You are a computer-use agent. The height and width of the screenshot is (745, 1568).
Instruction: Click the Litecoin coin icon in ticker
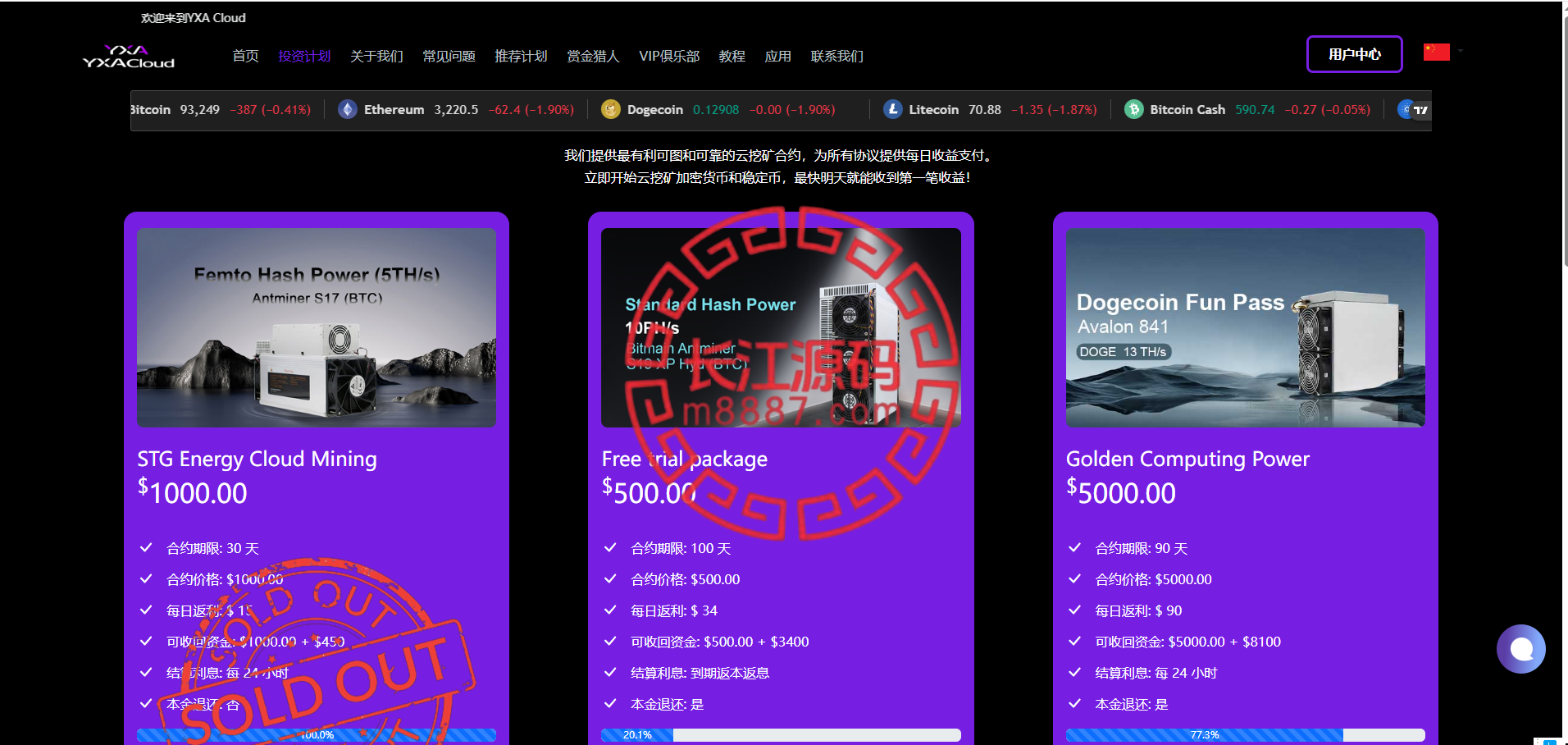pos(892,109)
